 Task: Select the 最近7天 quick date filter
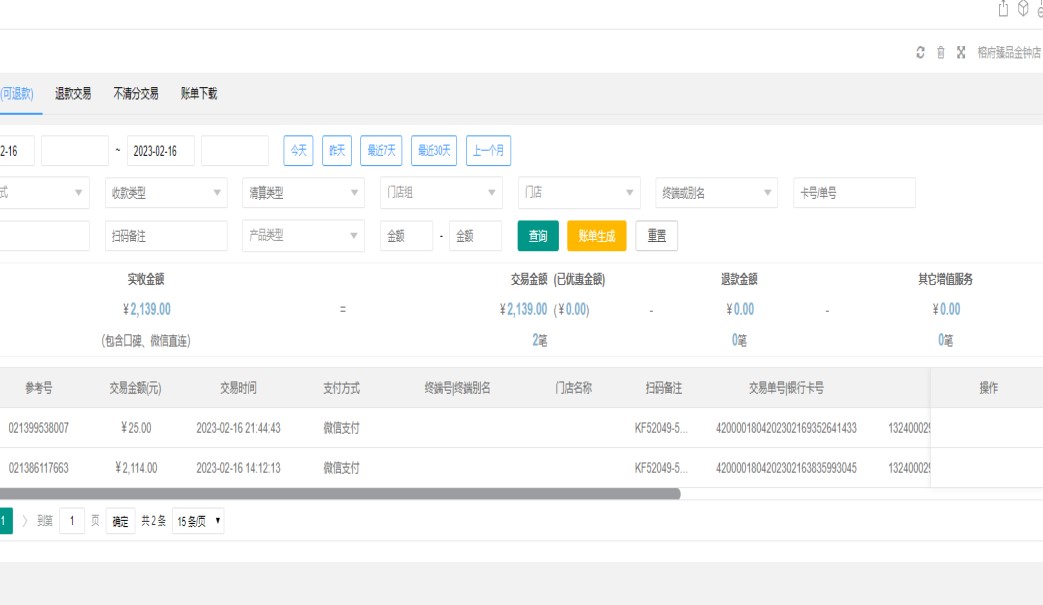click(x=381, y=151)
